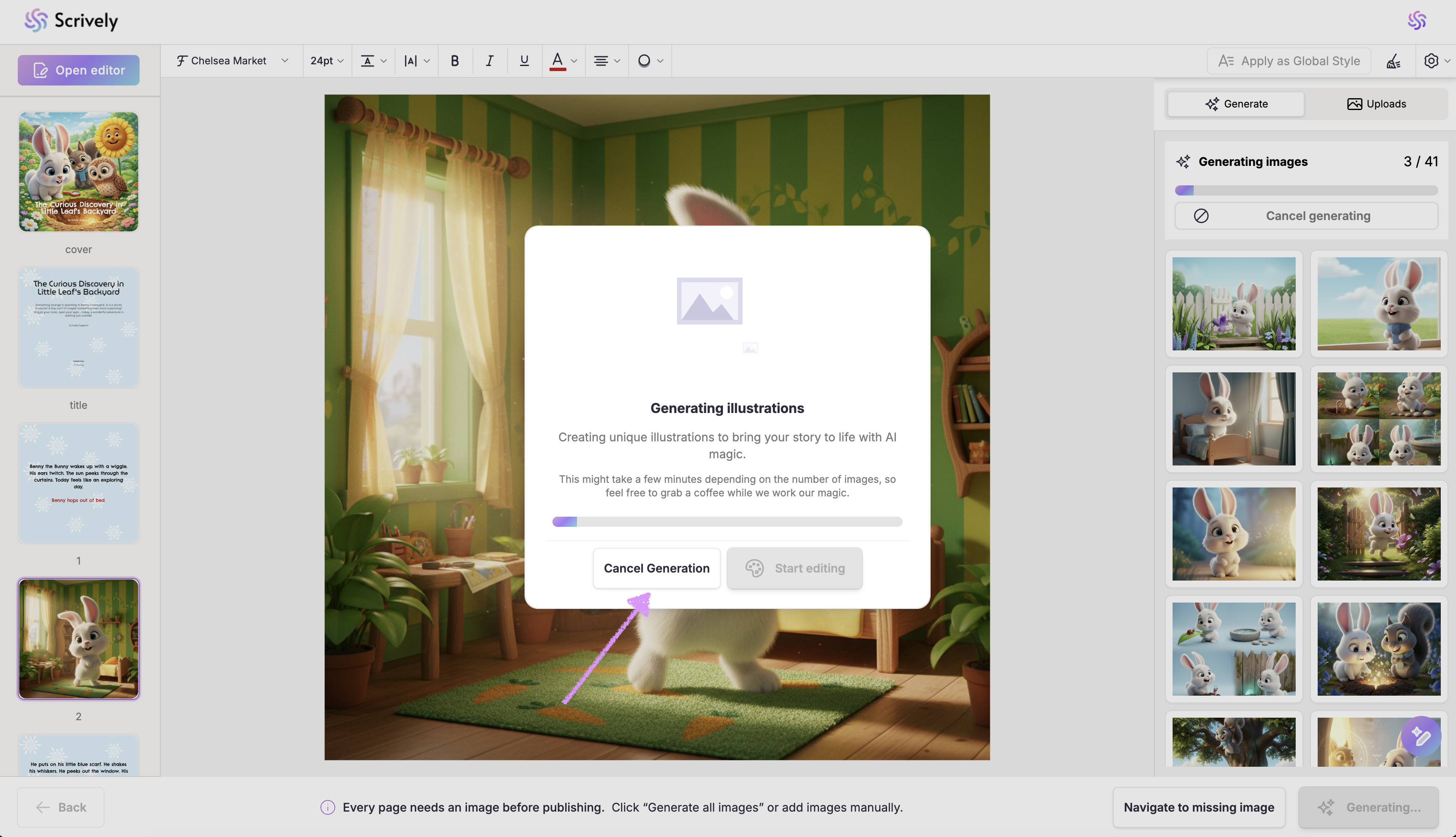Click the Cancel Generation button
The height and width of the screenshot is (837, 1456).
(656, 568)
